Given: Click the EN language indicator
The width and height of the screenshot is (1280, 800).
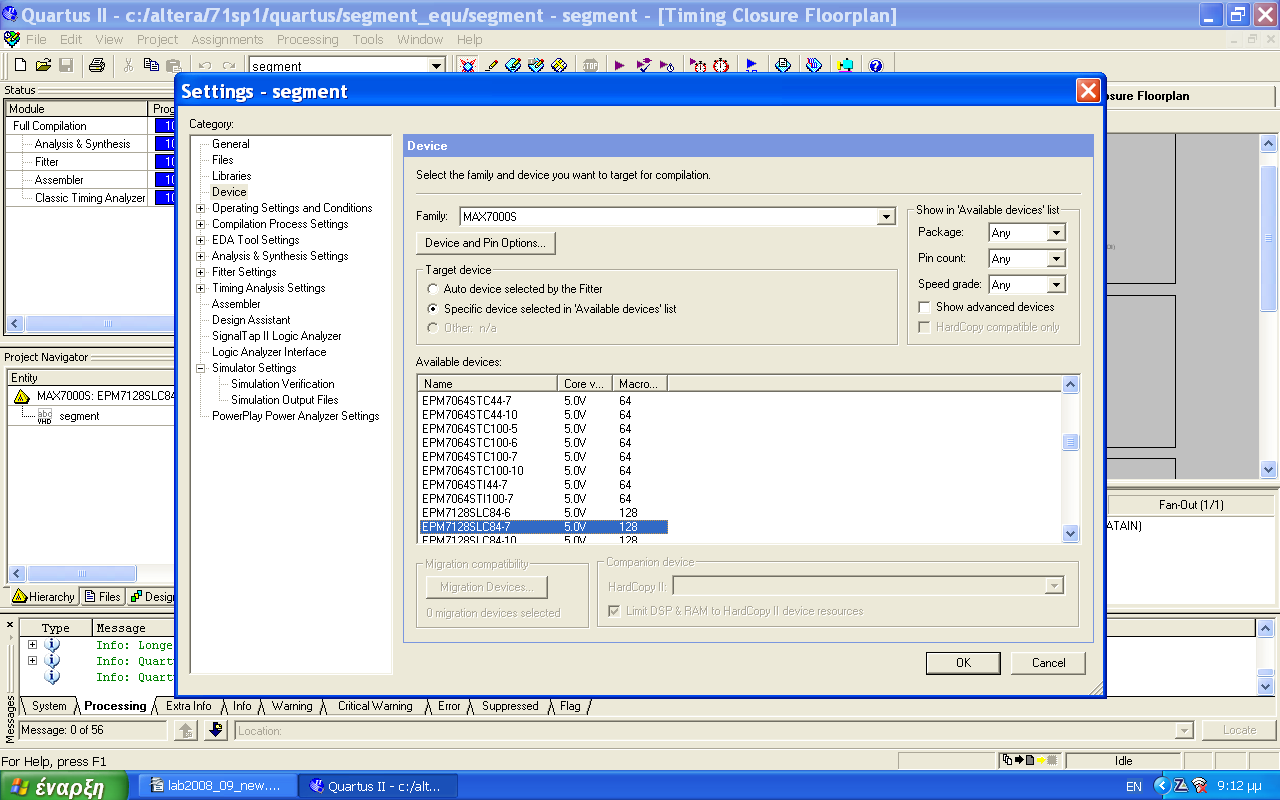Looking at the screenshot, I should coord(1134,787).
